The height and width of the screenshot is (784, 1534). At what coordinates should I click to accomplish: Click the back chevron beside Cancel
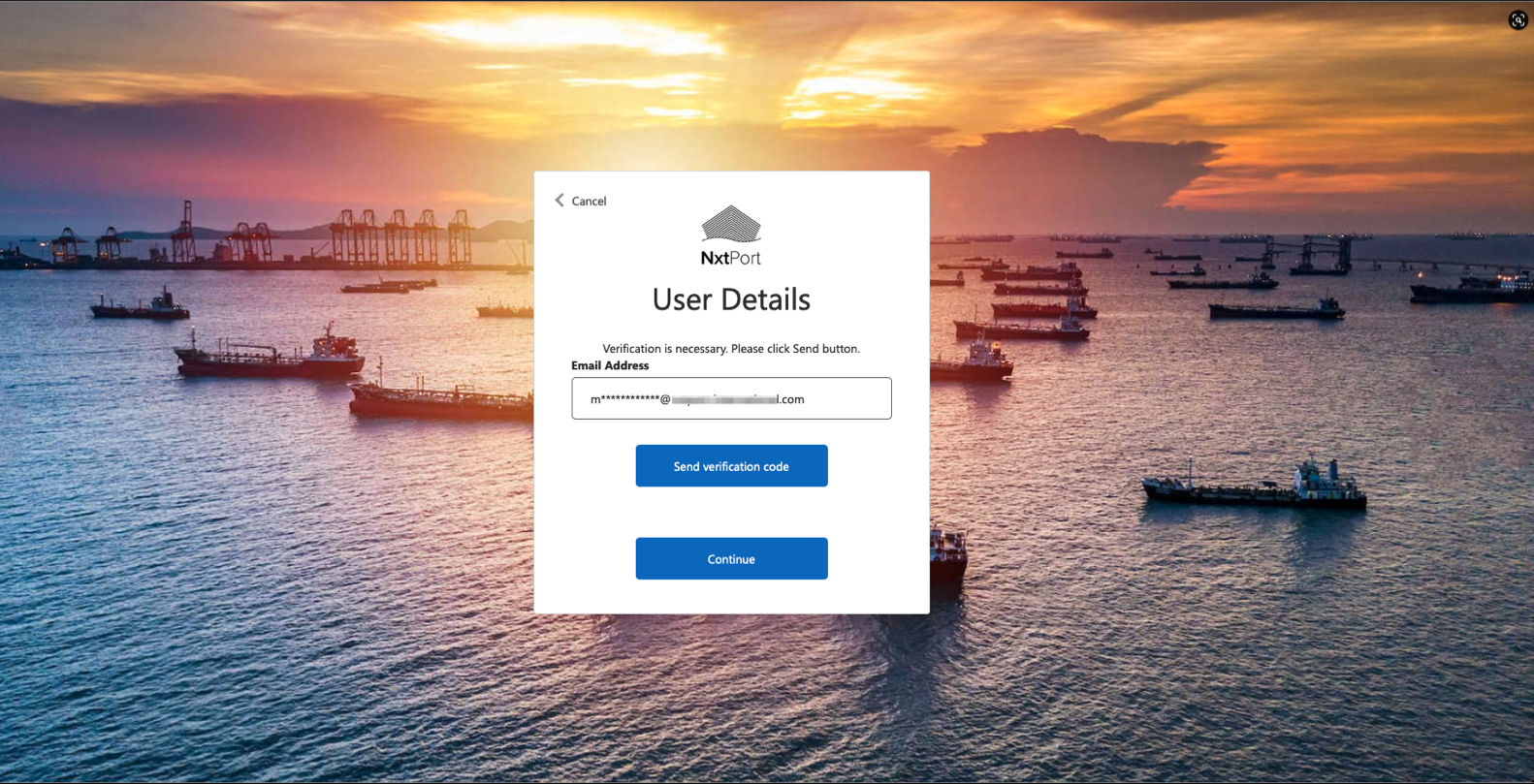click(559, 201)
